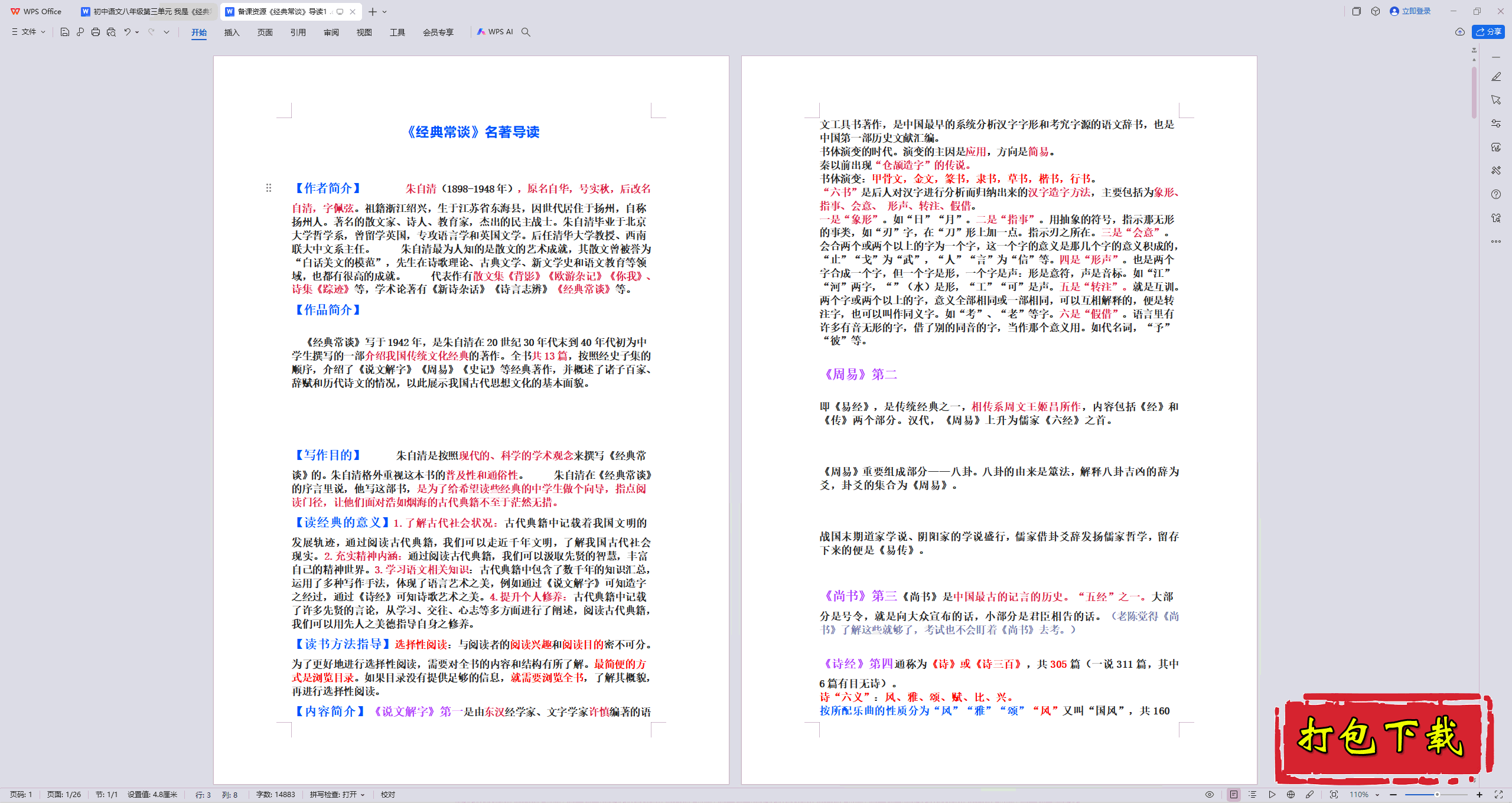Screen dimensions: 1512x803
Task: Toggle 拼写检查 in the status bar
Action: [x=333, y=795]
